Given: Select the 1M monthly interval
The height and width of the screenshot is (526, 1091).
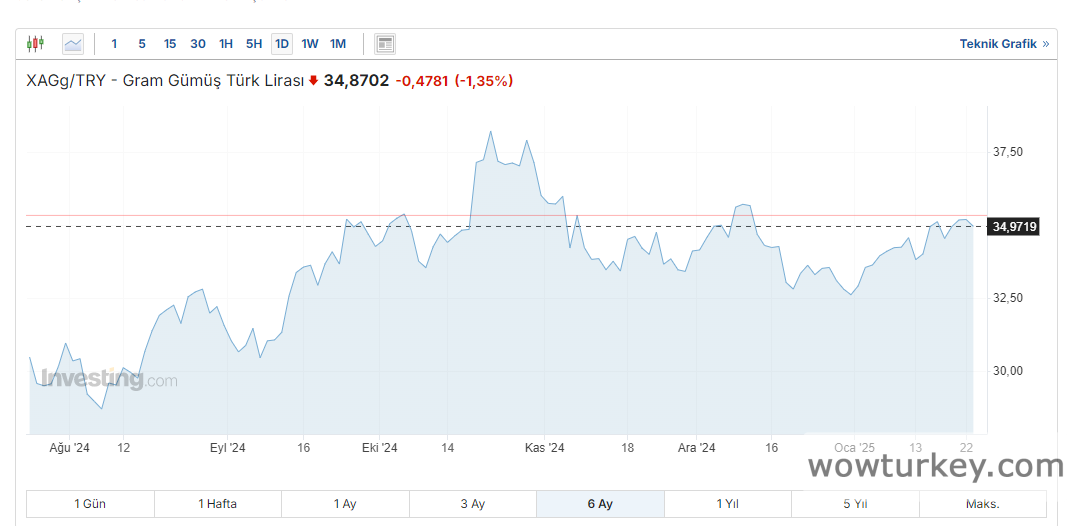Looking at the screenshot, I should click(338, 44).
